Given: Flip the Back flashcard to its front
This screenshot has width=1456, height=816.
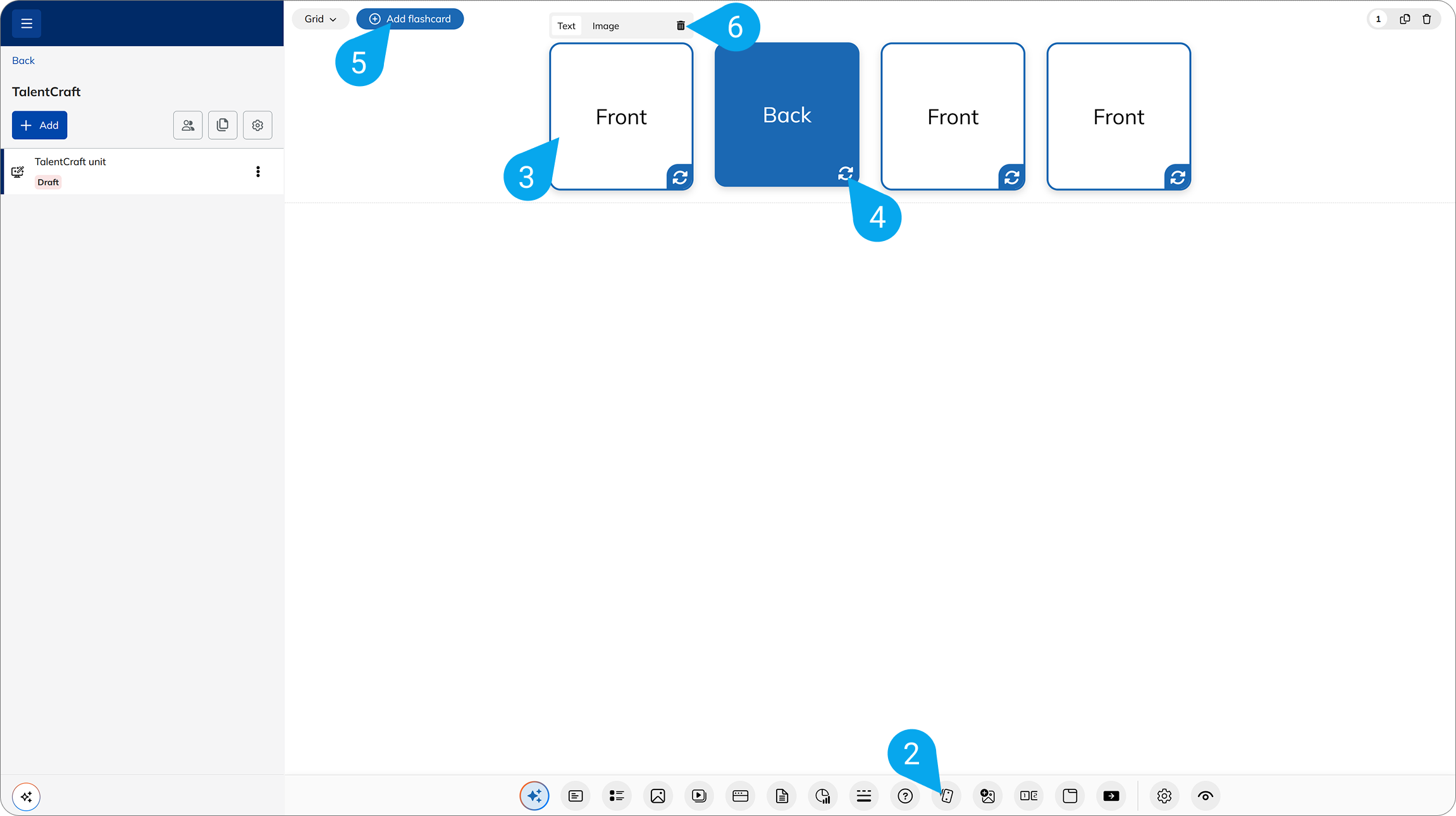Looking at the screenshot, I should pyautogui.click(x=846, y=173).
